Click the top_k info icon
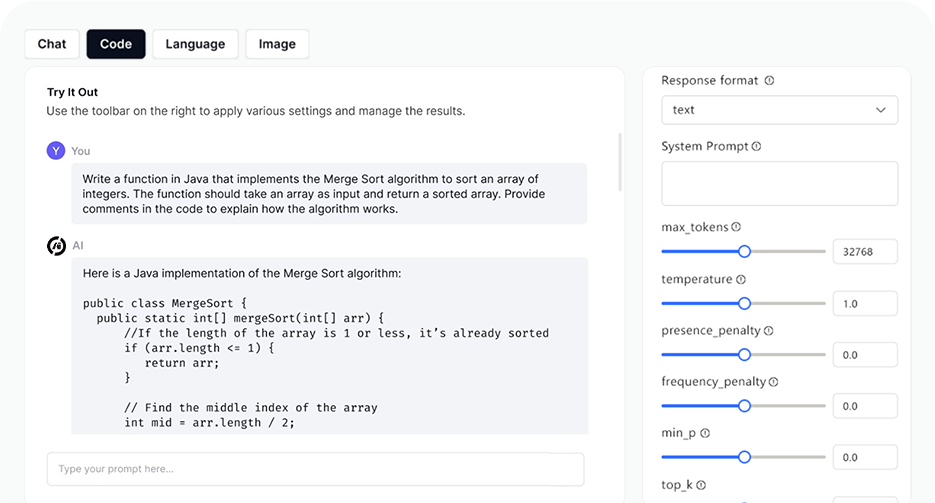The width and height of the screenshot is (935, 503). 700,485
